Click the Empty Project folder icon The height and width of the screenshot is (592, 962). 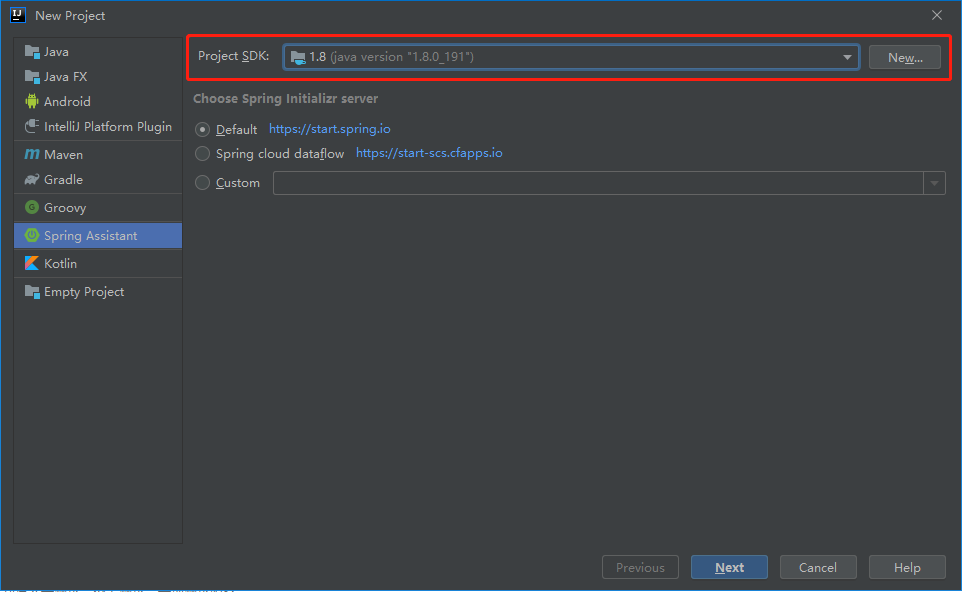[x=32, y=291]
